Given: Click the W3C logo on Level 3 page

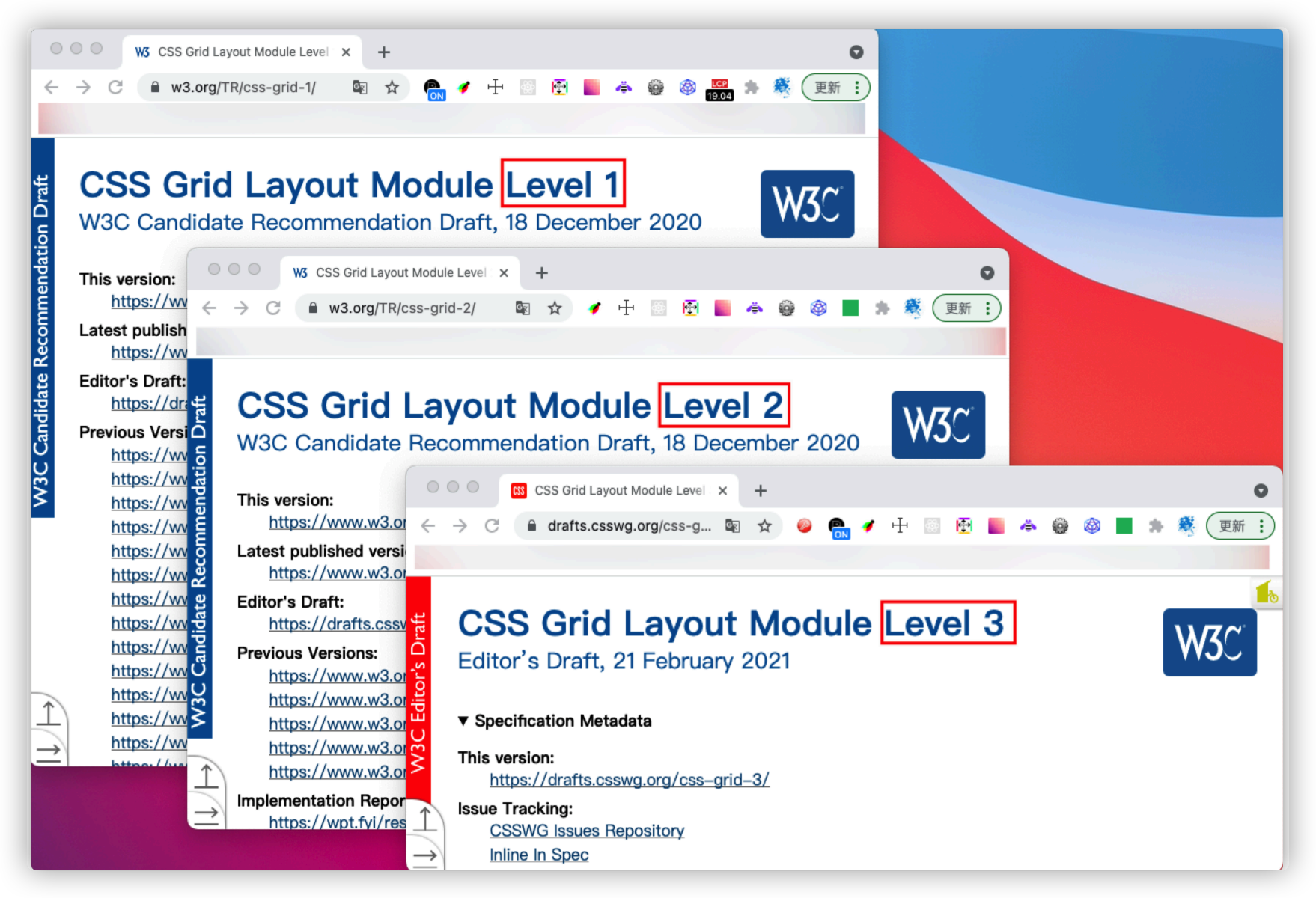Looking at the screenshot, I should coord(1210,642).
